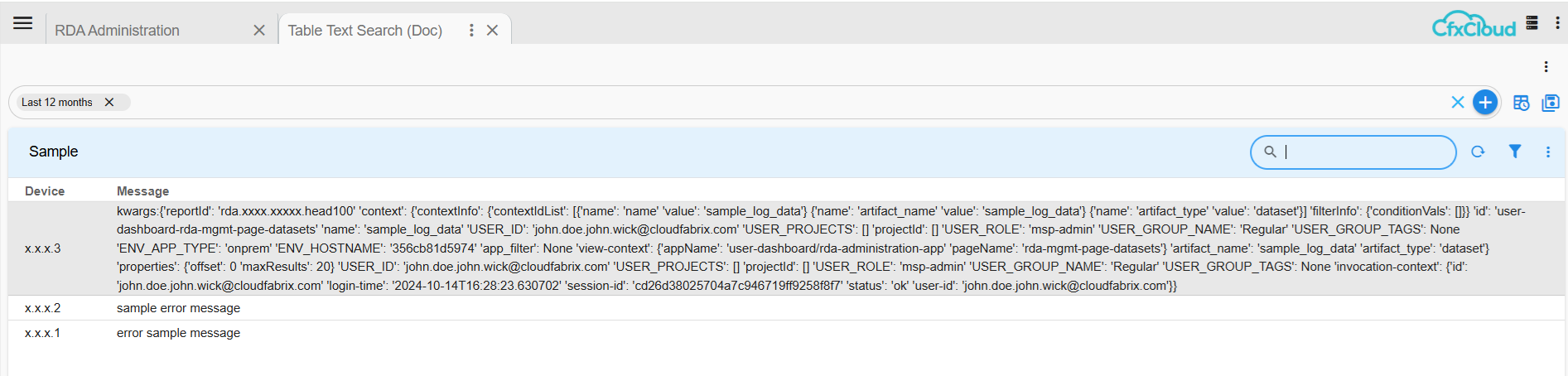Viewport: 1568px width, 376px height.
Task: Click the Last 12 months filter chip
Action: tap(56, 102)
